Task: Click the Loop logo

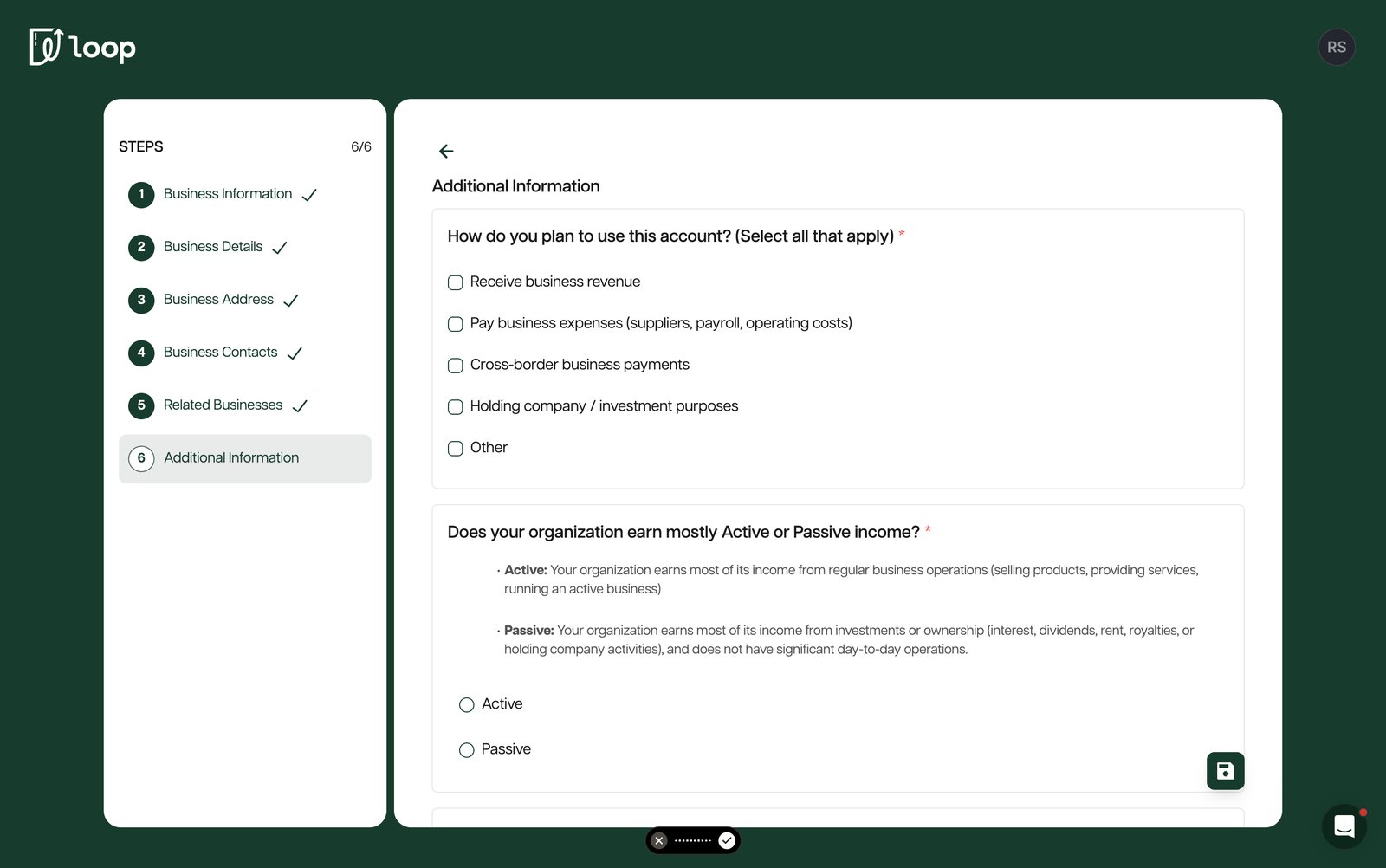Action: pos(82,47)
